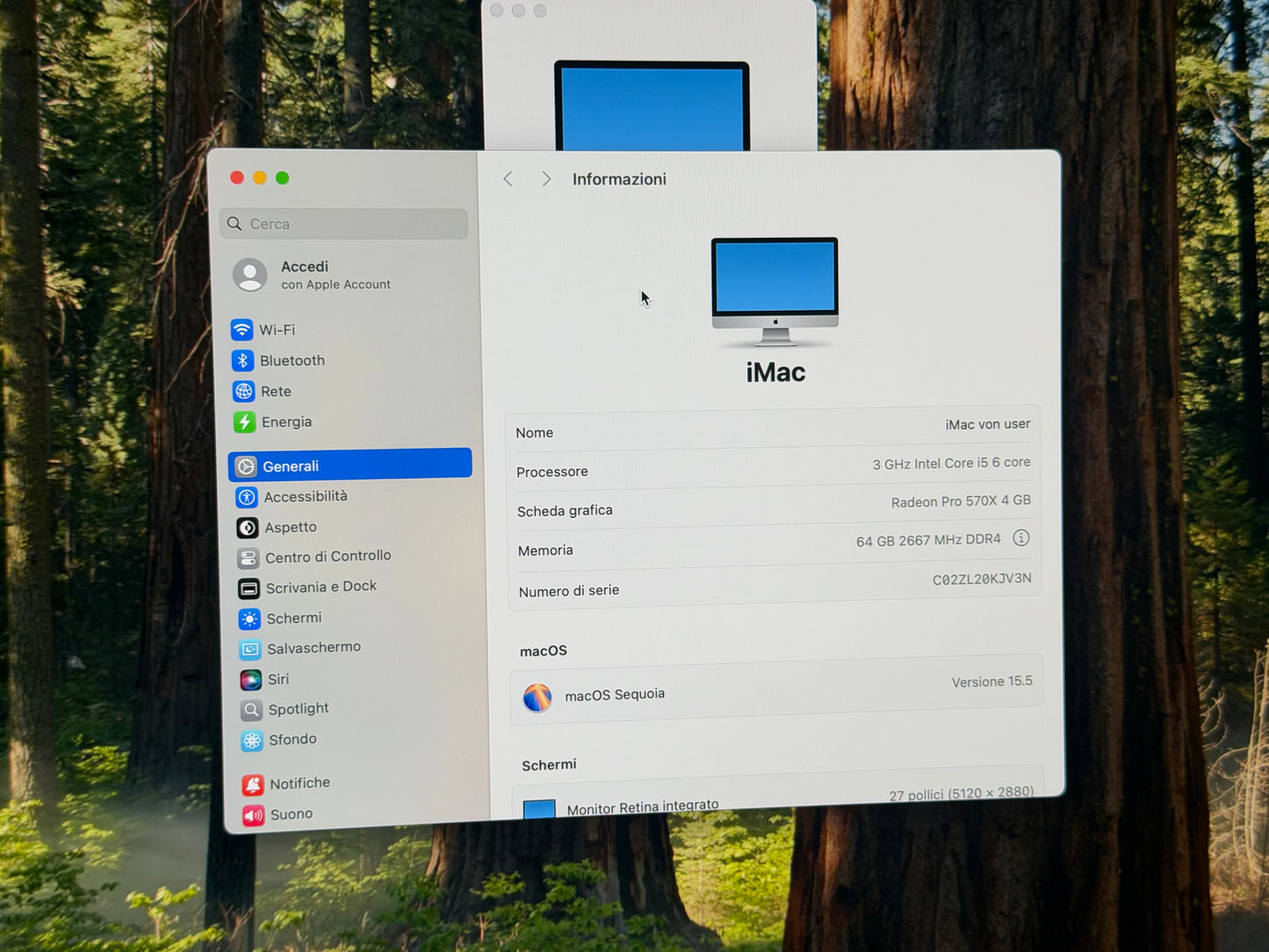This screenshot has width=1269, height=952.
Task: Zoom the window with green button
Action: point(282,178)
